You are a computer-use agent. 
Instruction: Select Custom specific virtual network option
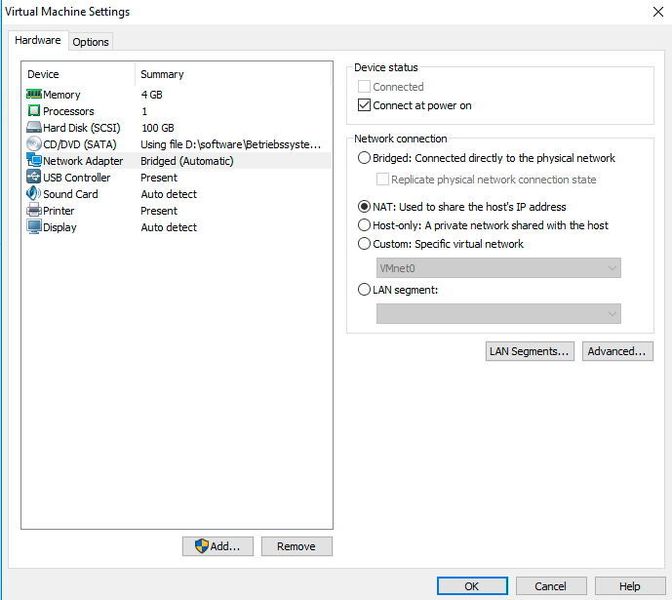coord(364,243)
